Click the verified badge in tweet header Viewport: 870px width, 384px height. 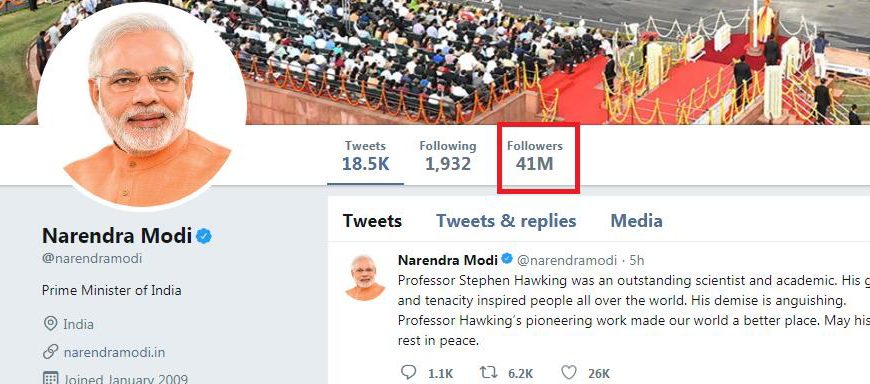(x=507, y=259)
